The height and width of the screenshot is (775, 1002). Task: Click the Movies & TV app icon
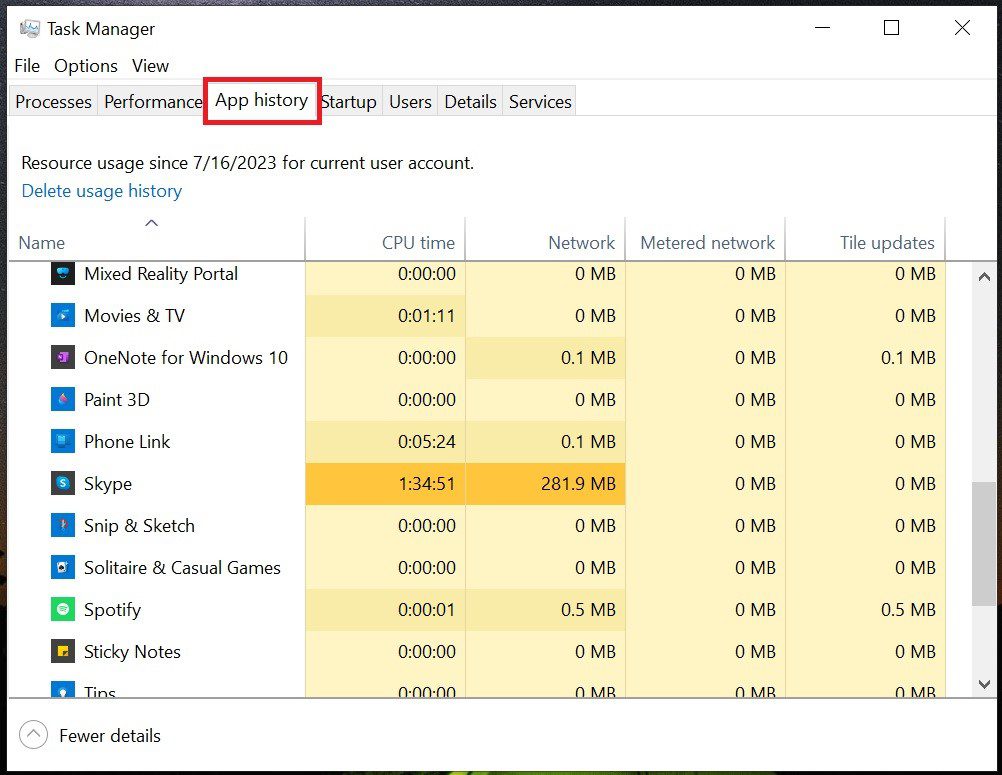(x=63, y=316)
